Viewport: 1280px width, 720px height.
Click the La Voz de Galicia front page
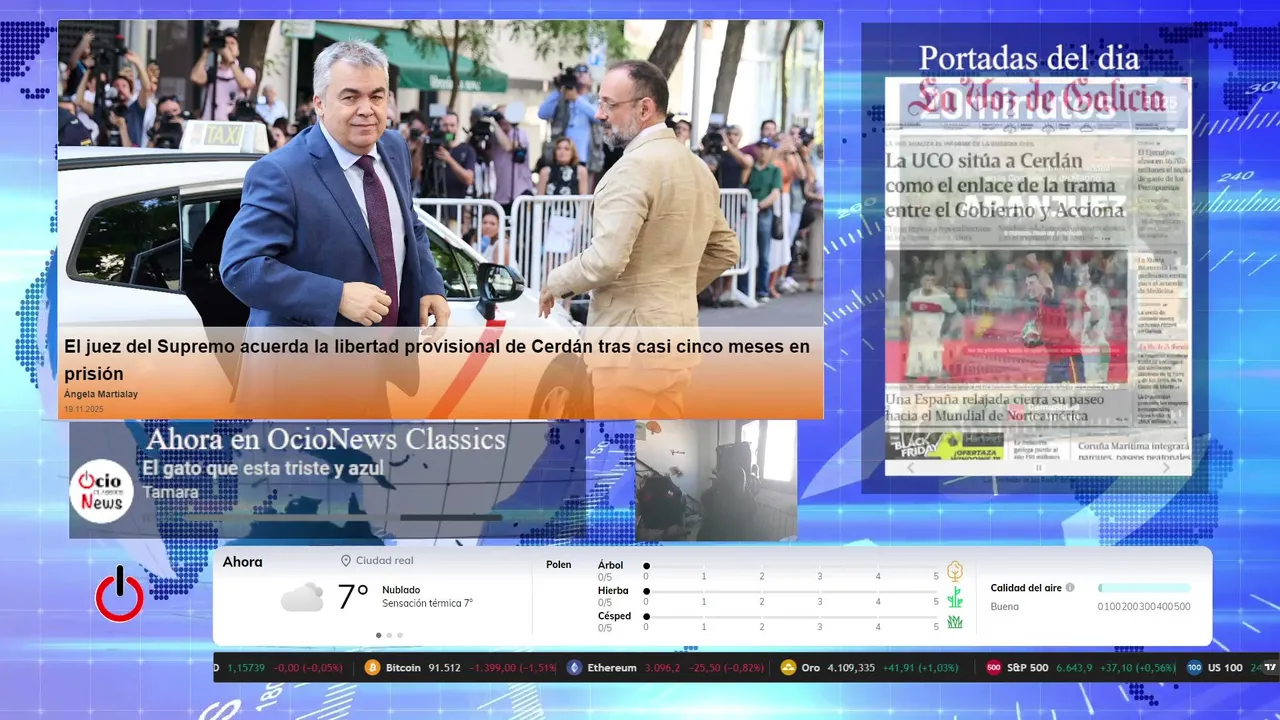tap(1038, 269)
